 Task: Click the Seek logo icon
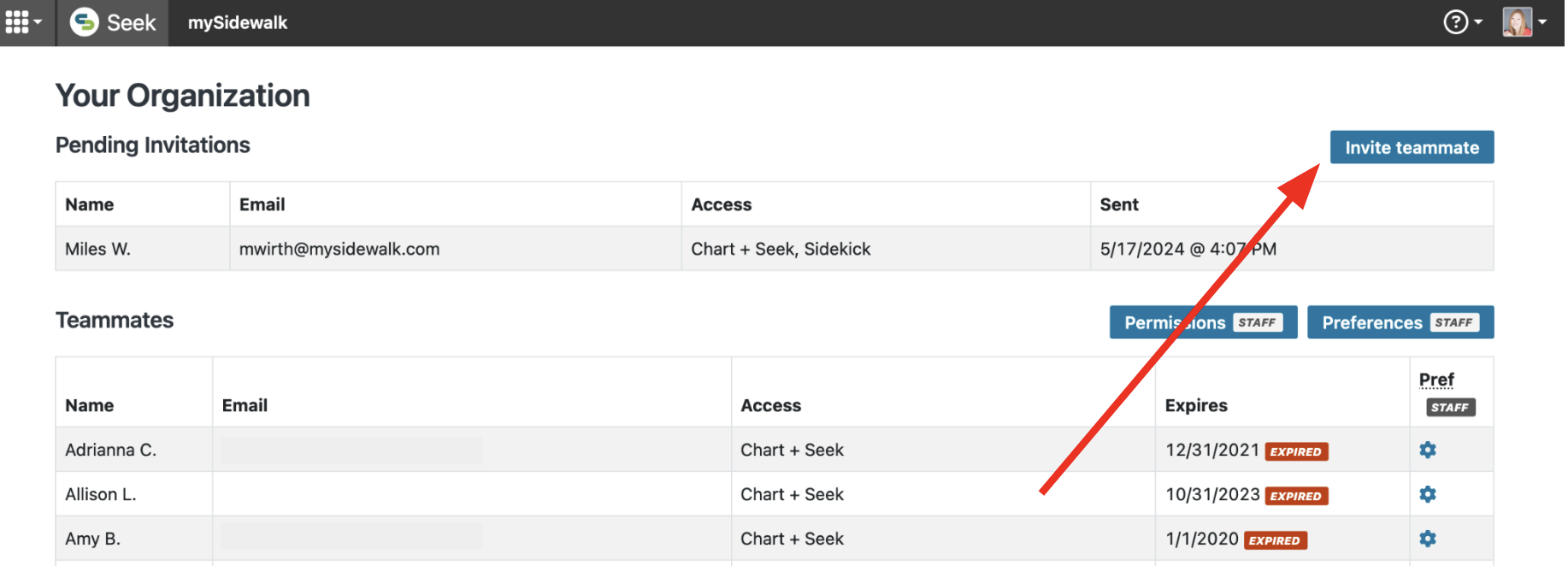84,22
